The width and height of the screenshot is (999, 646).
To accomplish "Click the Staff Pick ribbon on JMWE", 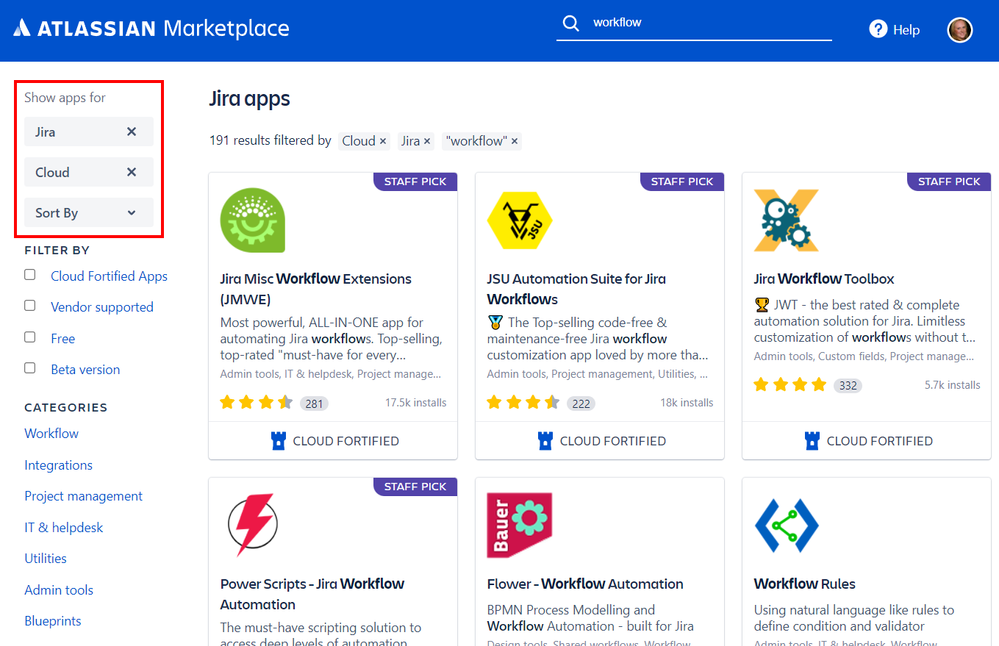I will (415, 182).
